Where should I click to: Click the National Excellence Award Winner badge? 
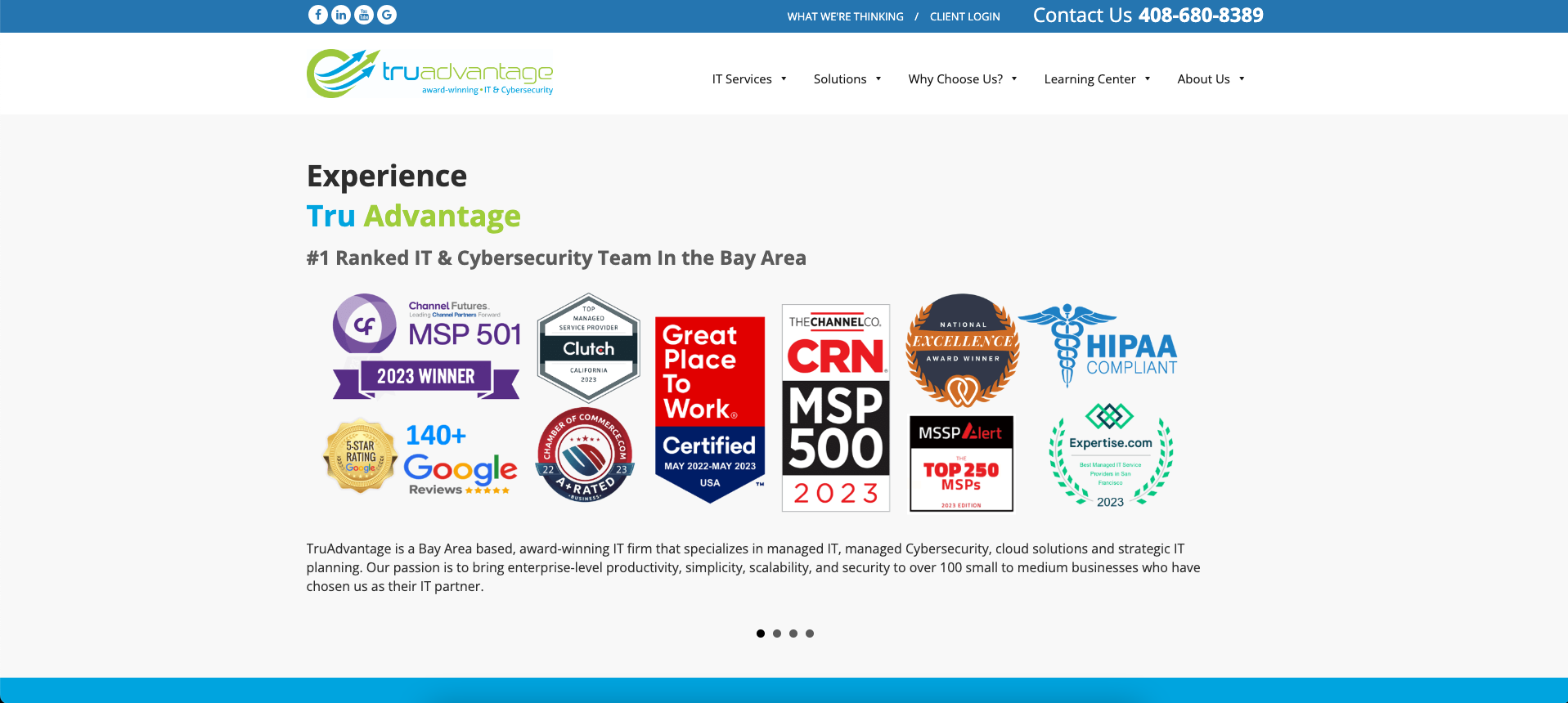tap(963, 350)
